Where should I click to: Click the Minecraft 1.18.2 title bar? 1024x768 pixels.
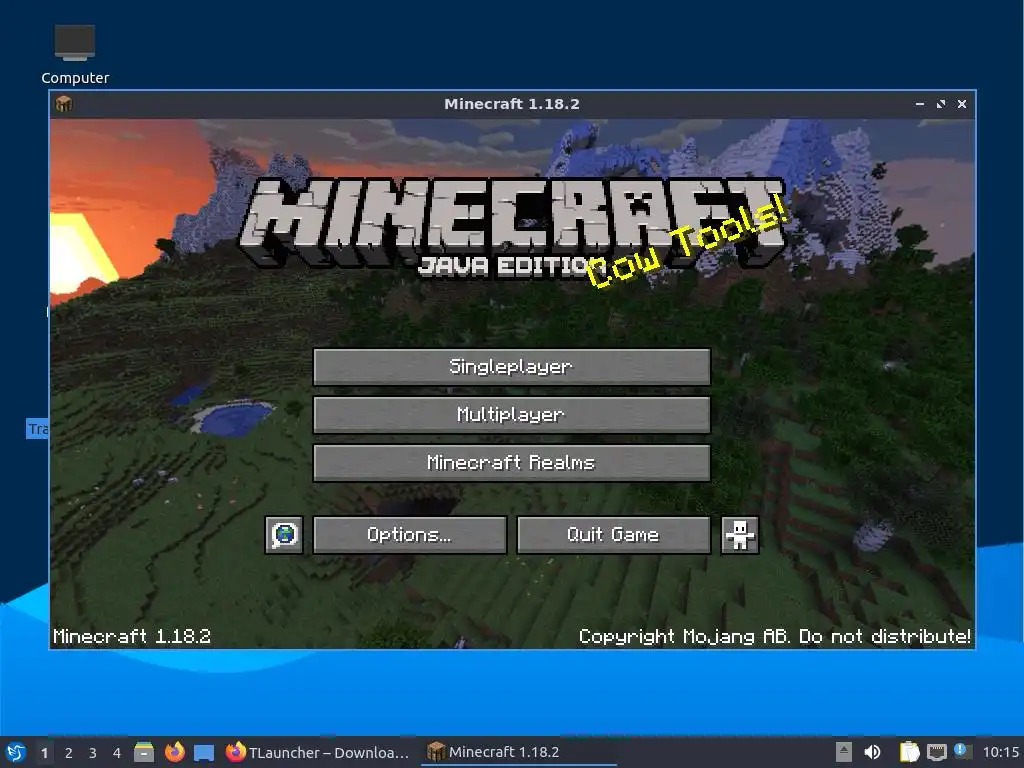tap(511, 104)
